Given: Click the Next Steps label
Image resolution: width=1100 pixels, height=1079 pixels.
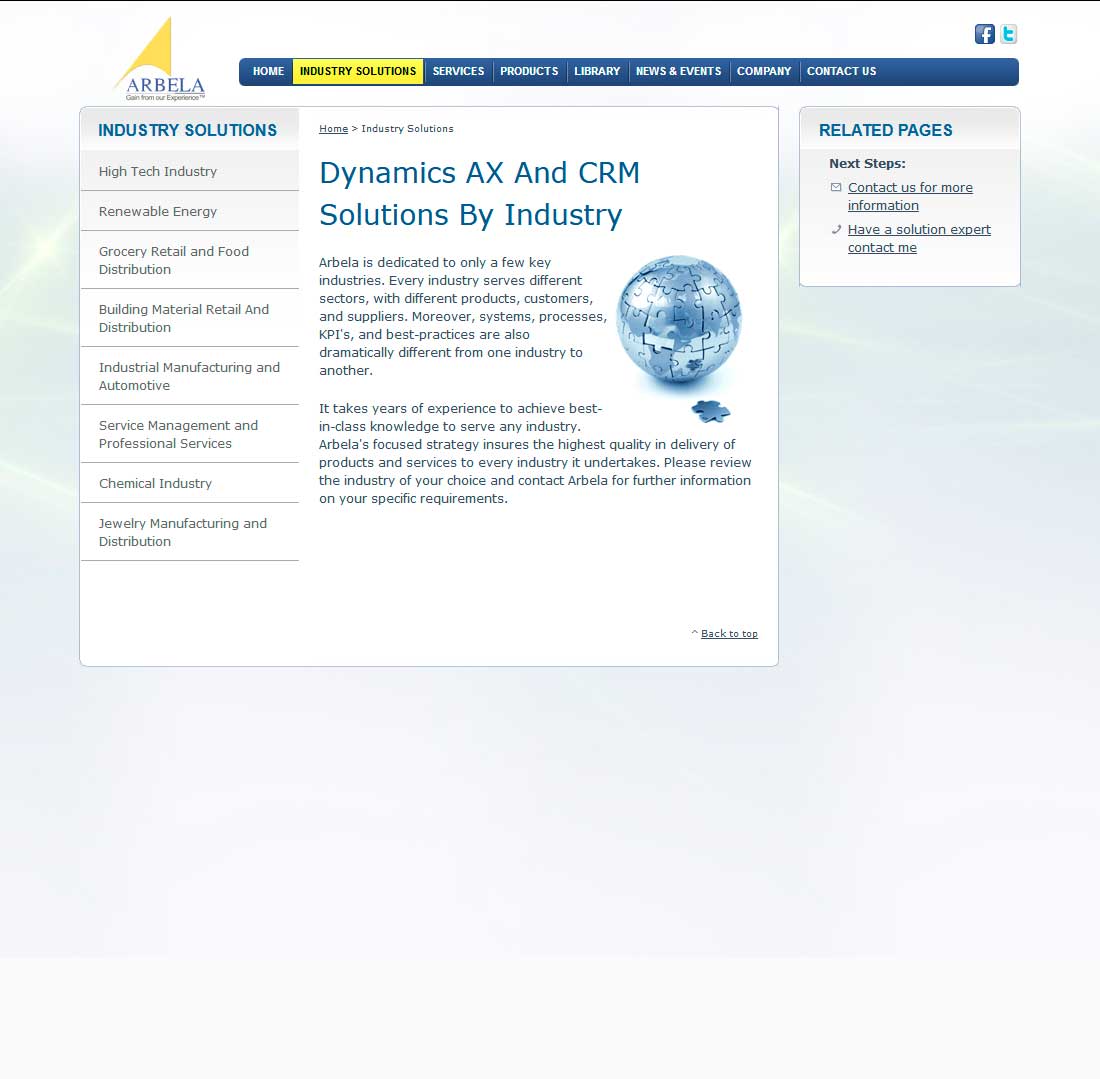Looking at the screenshot, I should (867, 163).
